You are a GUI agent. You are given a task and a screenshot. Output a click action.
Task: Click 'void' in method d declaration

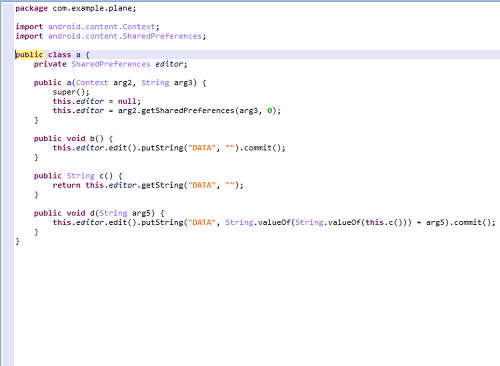[x=76, y=213]
